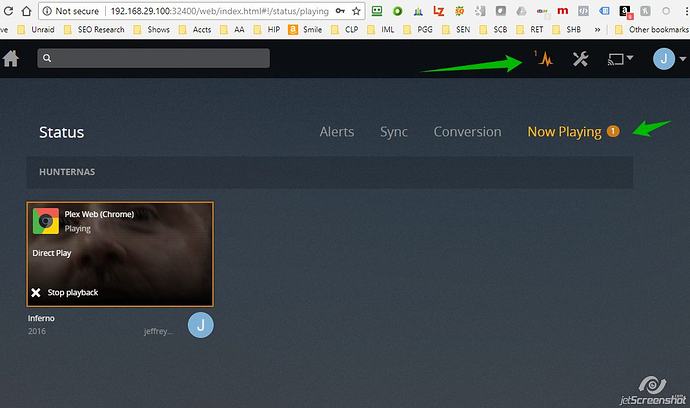Open the PGG bookmark folder
The width and height of the screenshot is (690, 408).
(418, 29)
